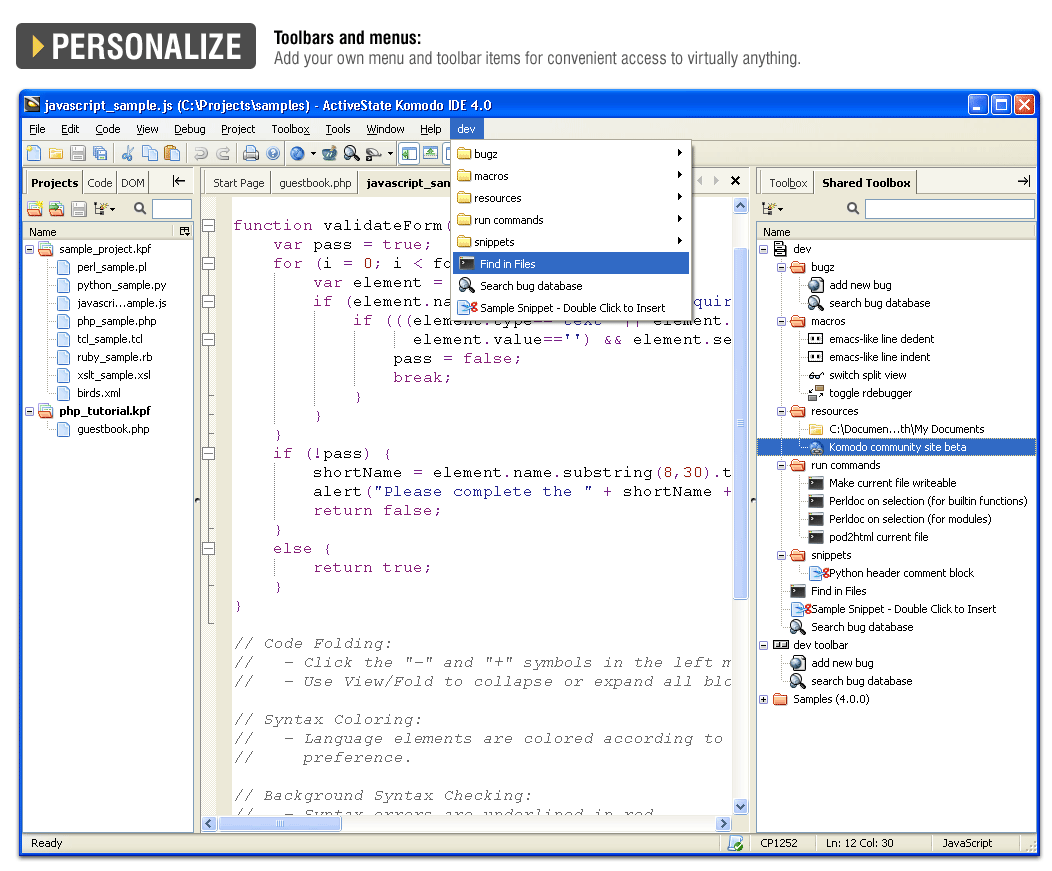Choose Search bug database in dev menu
Image resolution: width=1052 pixels, height=871 pixels.
571,286
